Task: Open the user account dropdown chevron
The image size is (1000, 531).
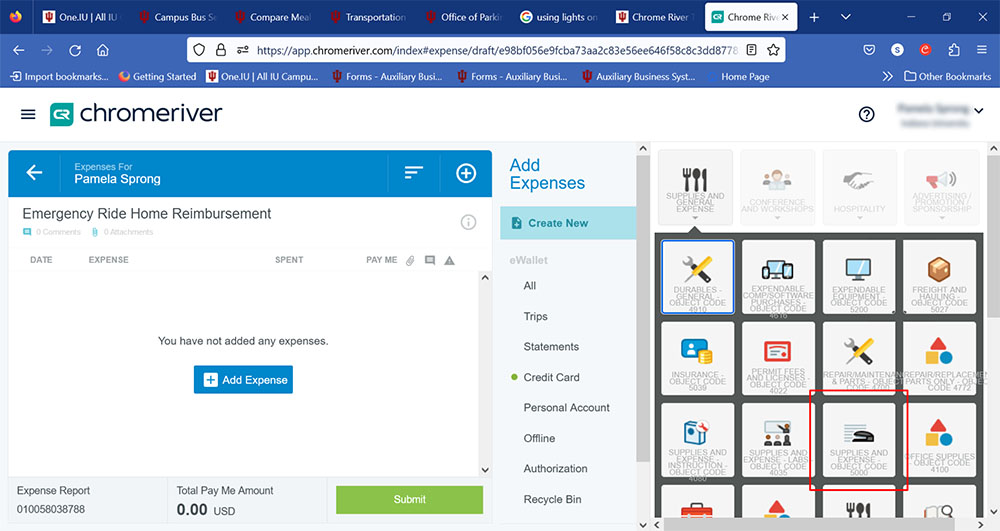Action: [x=978, y=111]
